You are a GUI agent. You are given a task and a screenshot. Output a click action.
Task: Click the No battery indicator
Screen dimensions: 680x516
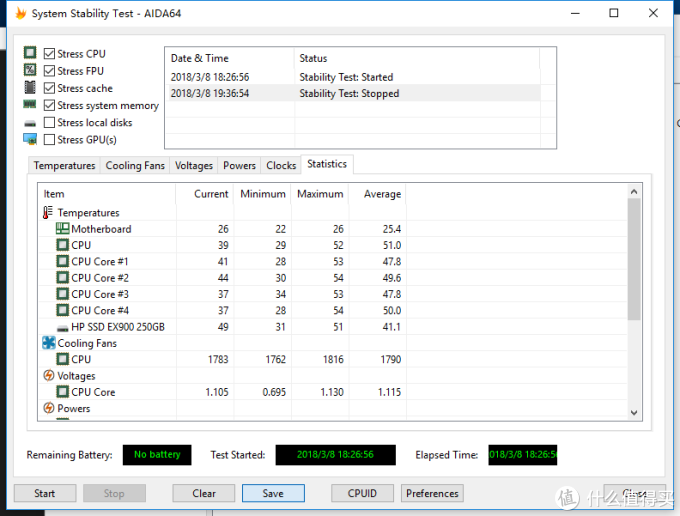click(x=157, y=455)
